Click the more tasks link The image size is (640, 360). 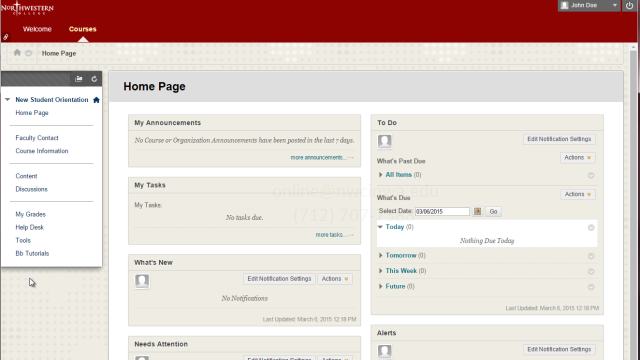(334, 235)
